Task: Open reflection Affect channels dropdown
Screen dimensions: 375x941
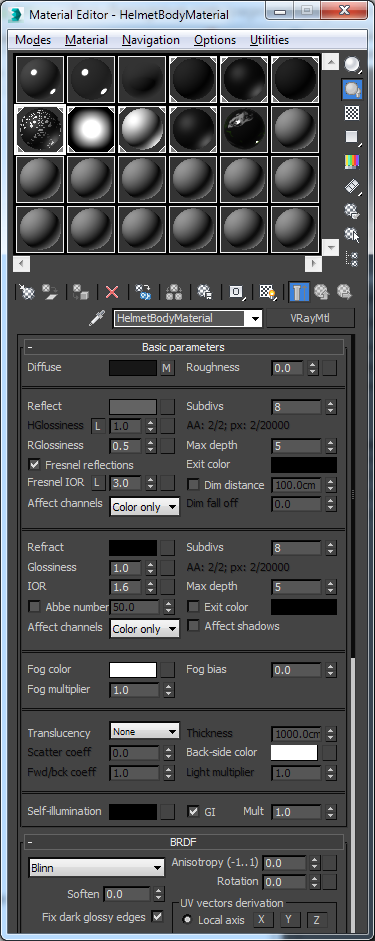Action: point(145,507)
